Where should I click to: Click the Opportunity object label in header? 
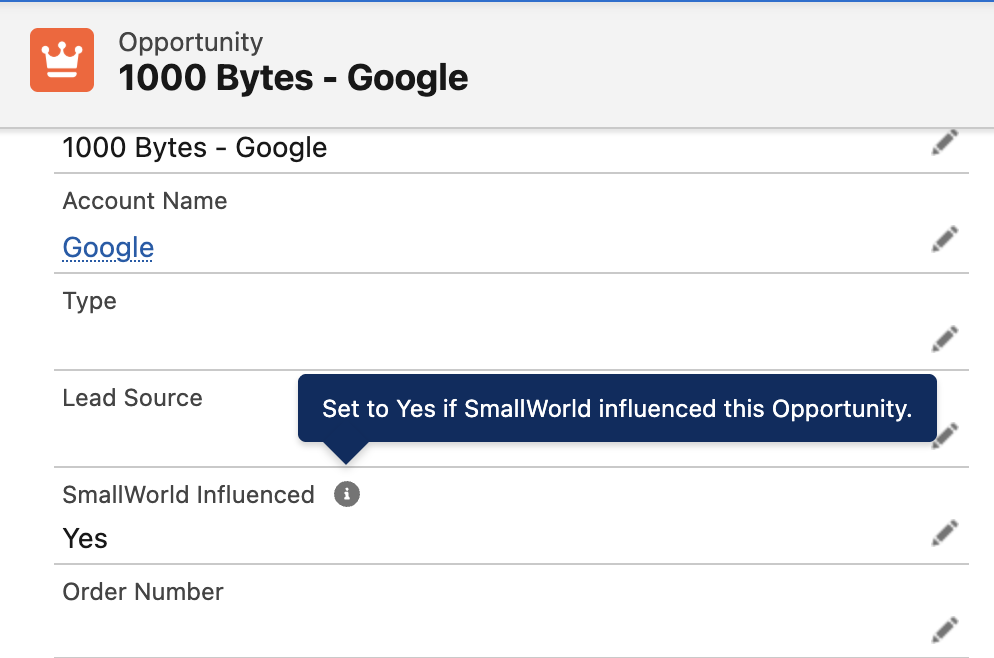[x=190, y=42]
